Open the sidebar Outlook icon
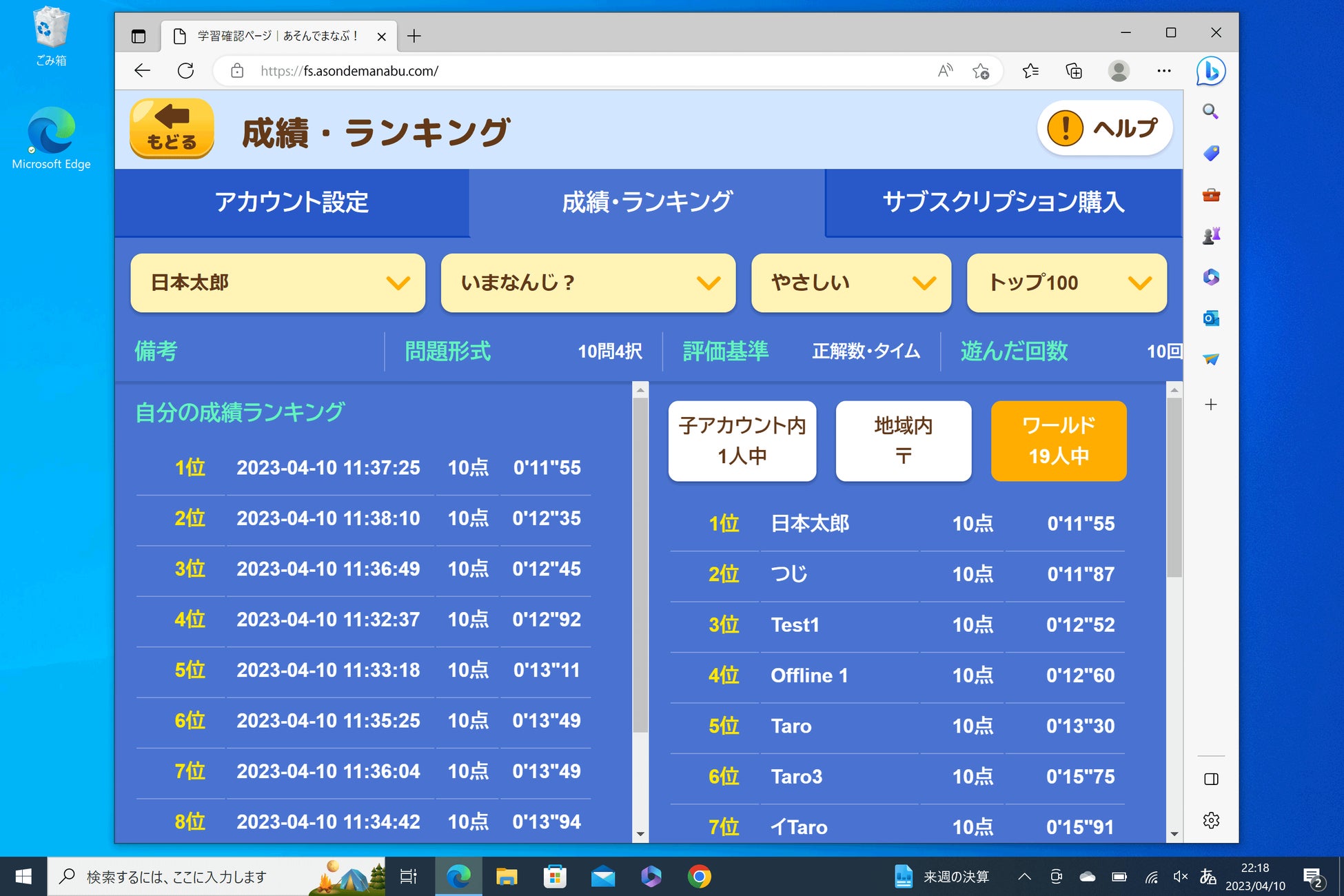Image resolution: width=1344 pixels, height=896 pixels. point(1211,318)
